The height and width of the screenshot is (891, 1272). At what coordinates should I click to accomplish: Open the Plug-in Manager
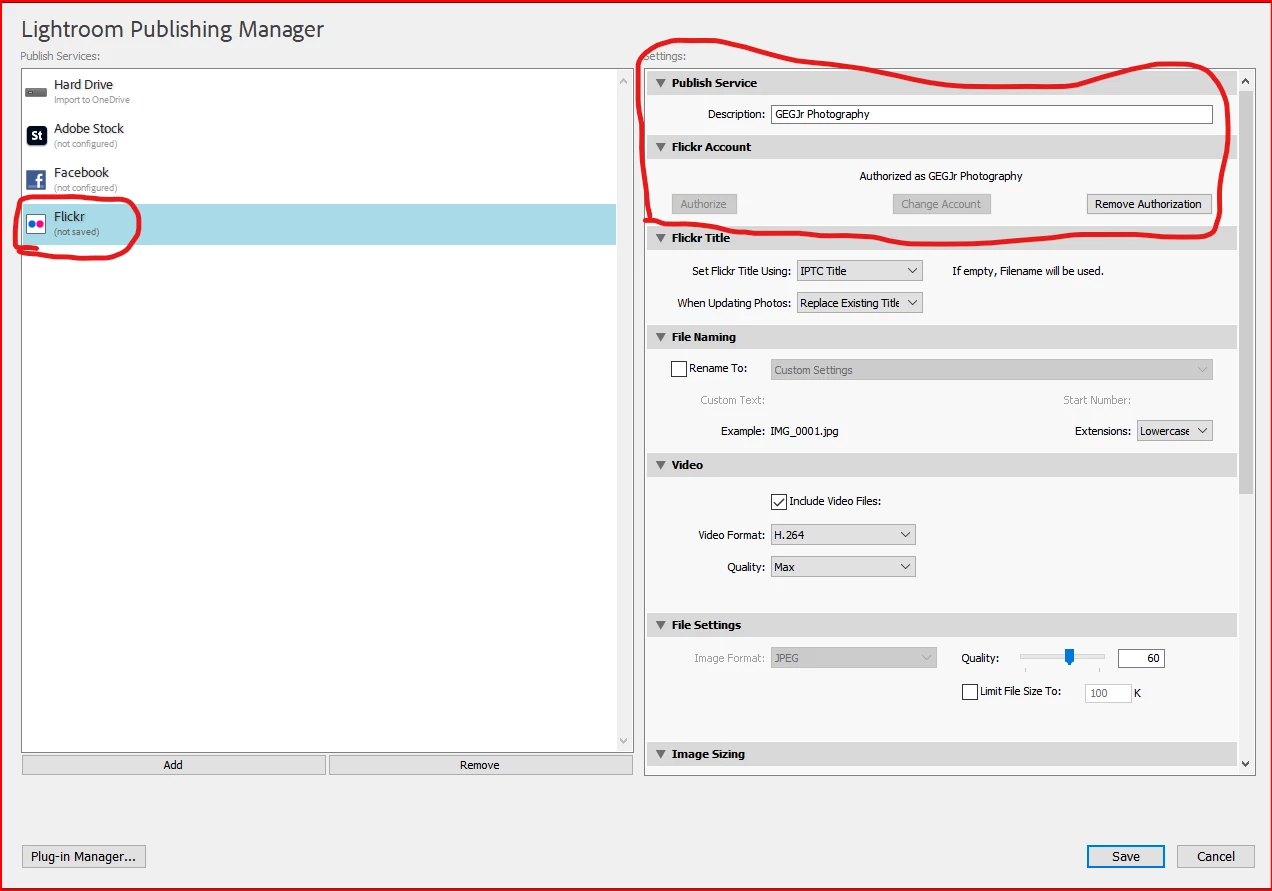point(84,857)
